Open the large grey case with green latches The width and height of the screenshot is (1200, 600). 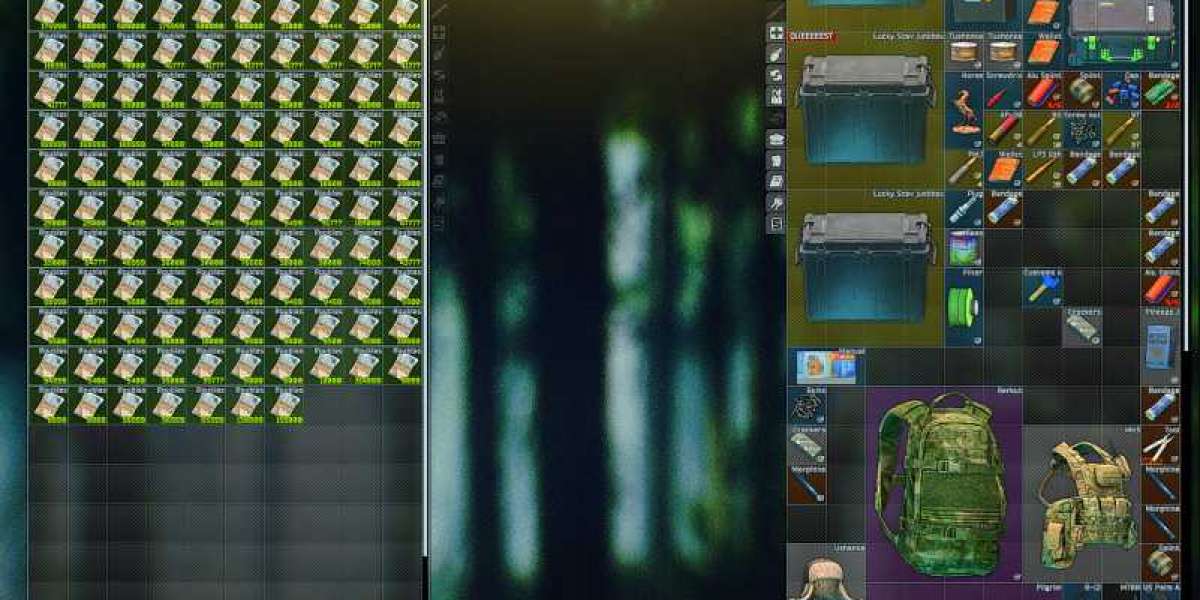tap(1121, 33)
